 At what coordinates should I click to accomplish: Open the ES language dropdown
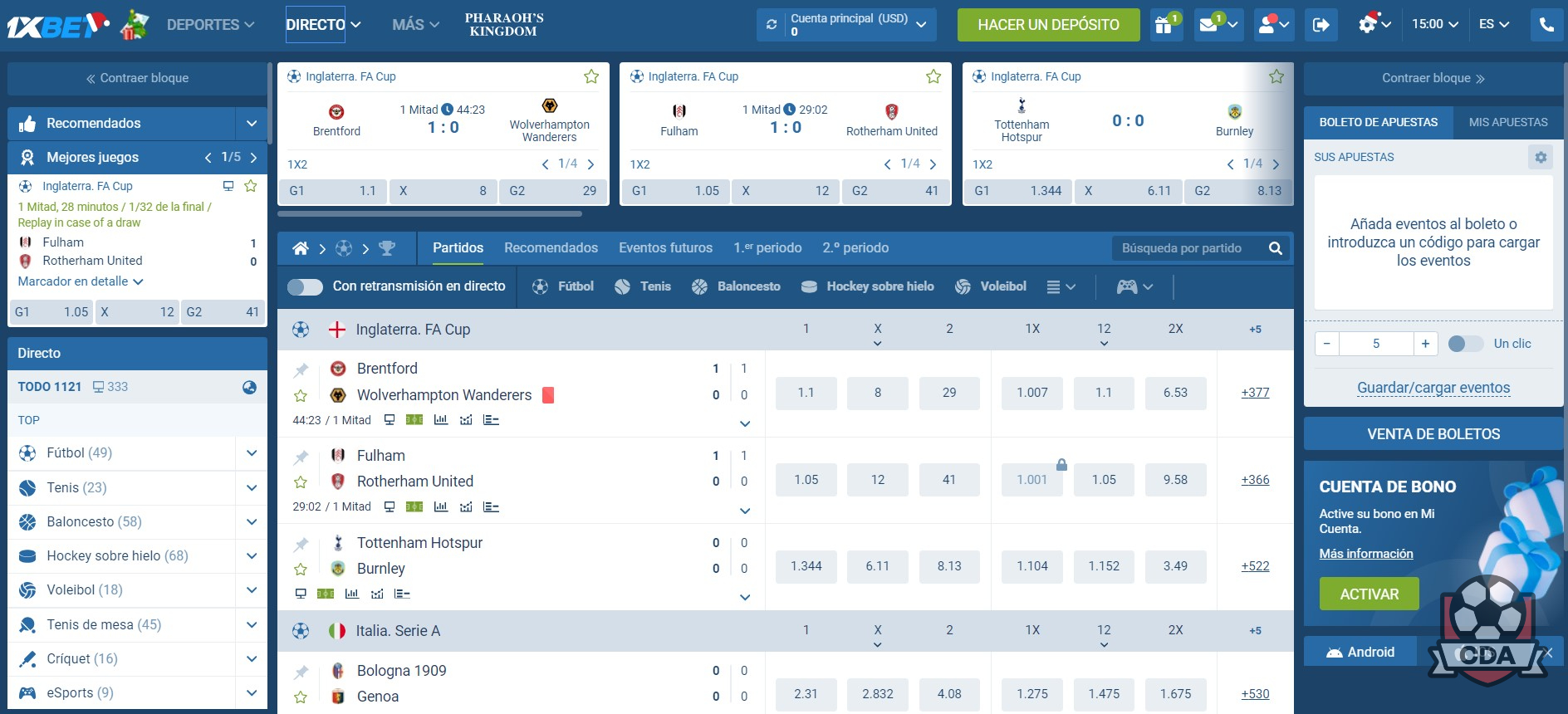pos(1494,25)
